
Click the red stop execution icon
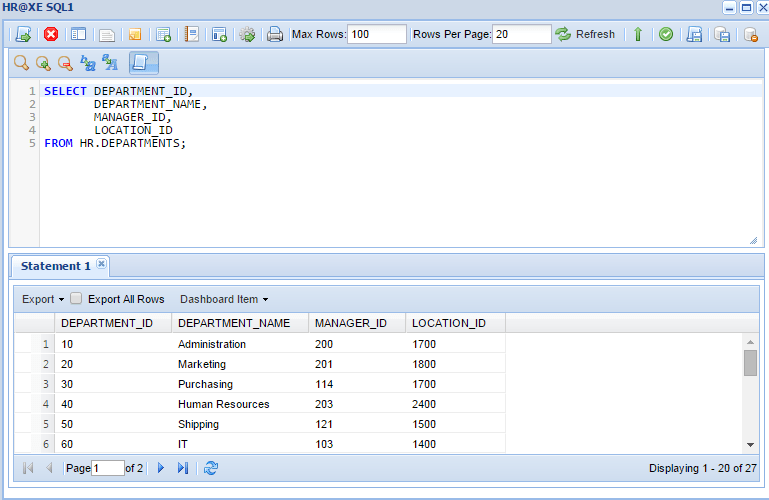(x=51, y=34)
